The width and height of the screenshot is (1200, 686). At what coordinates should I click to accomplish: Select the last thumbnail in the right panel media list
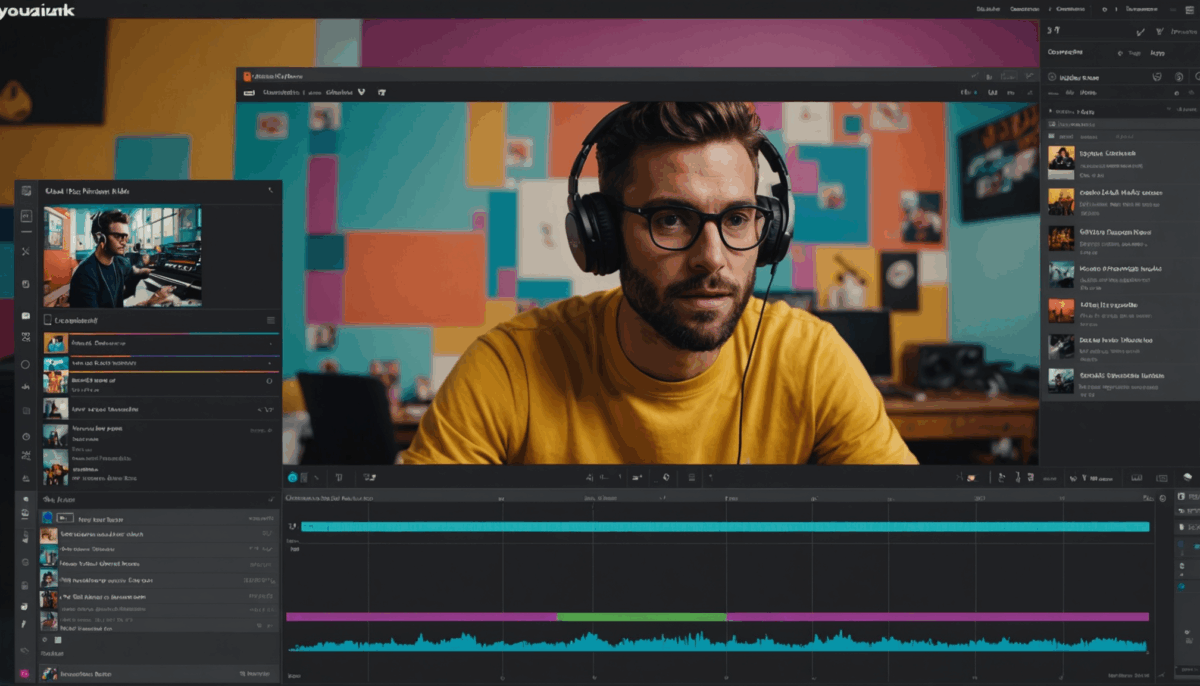[x=1061, y=380]
